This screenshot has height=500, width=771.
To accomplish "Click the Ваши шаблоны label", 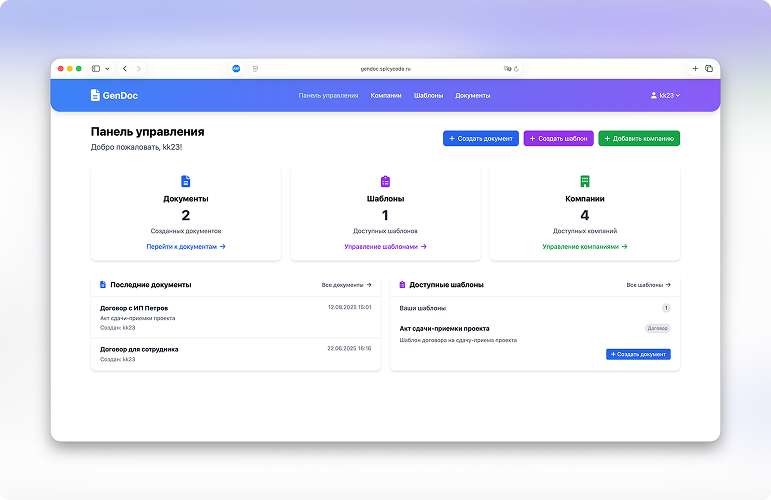I will pos(422,308).
